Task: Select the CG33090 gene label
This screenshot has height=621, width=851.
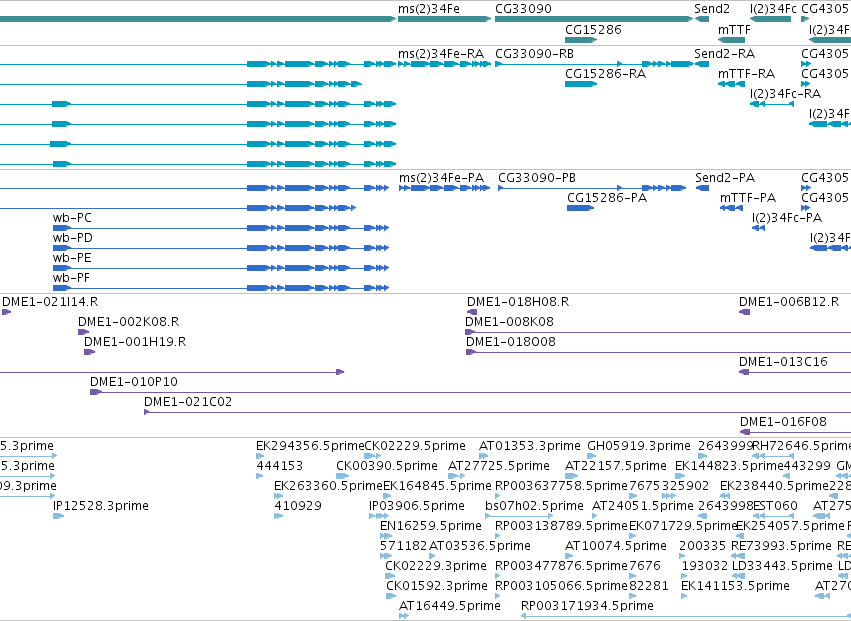Action: tap(523, 9)
